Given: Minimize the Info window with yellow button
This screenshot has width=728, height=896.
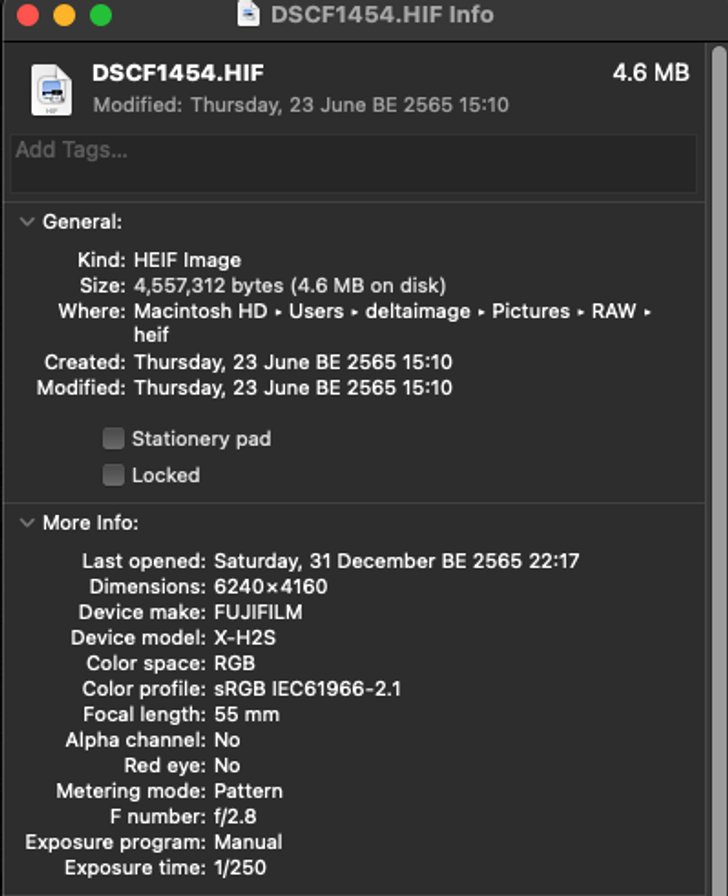Looking at the screenshot, I should point(64,15).
